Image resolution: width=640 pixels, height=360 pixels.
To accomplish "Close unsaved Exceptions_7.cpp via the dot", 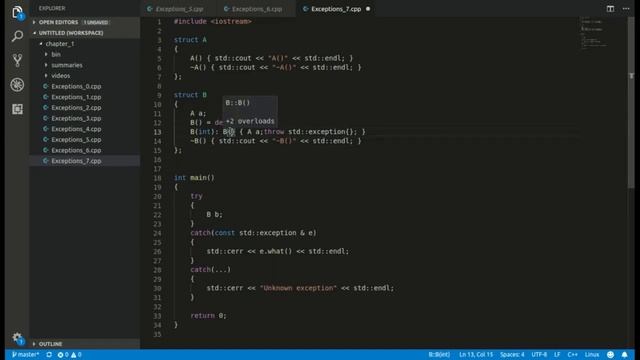I will point(368,9).
